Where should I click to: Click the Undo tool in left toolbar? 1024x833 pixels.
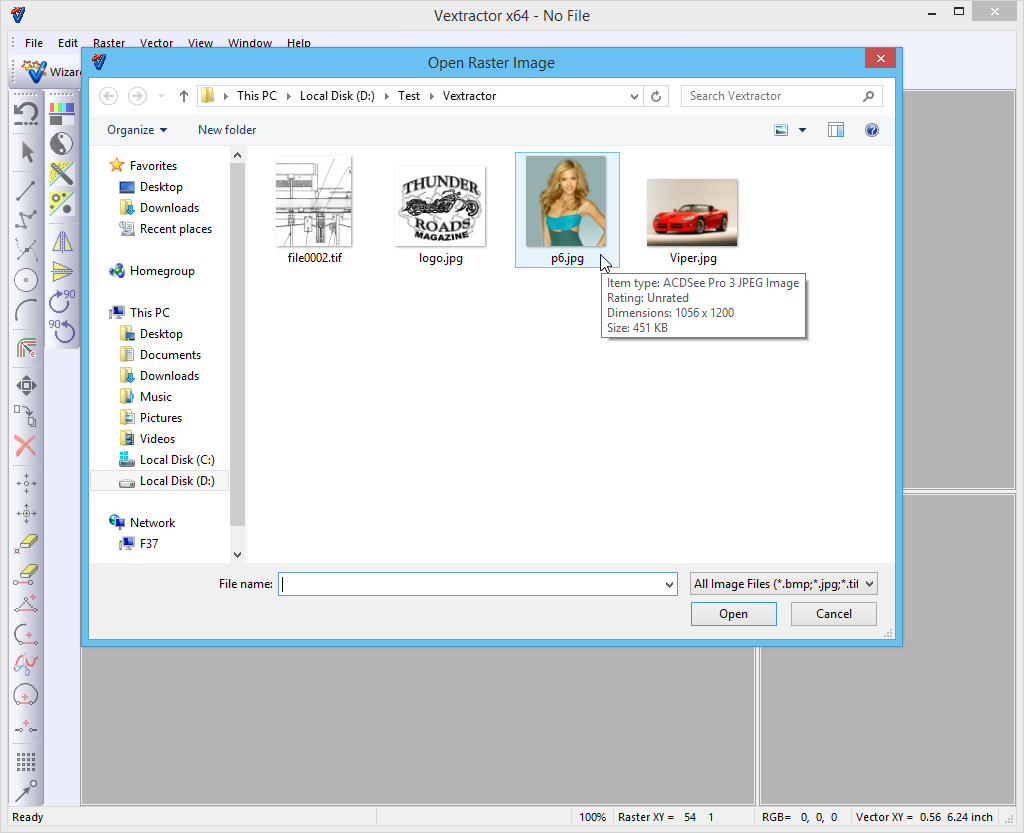coord(26,113)
